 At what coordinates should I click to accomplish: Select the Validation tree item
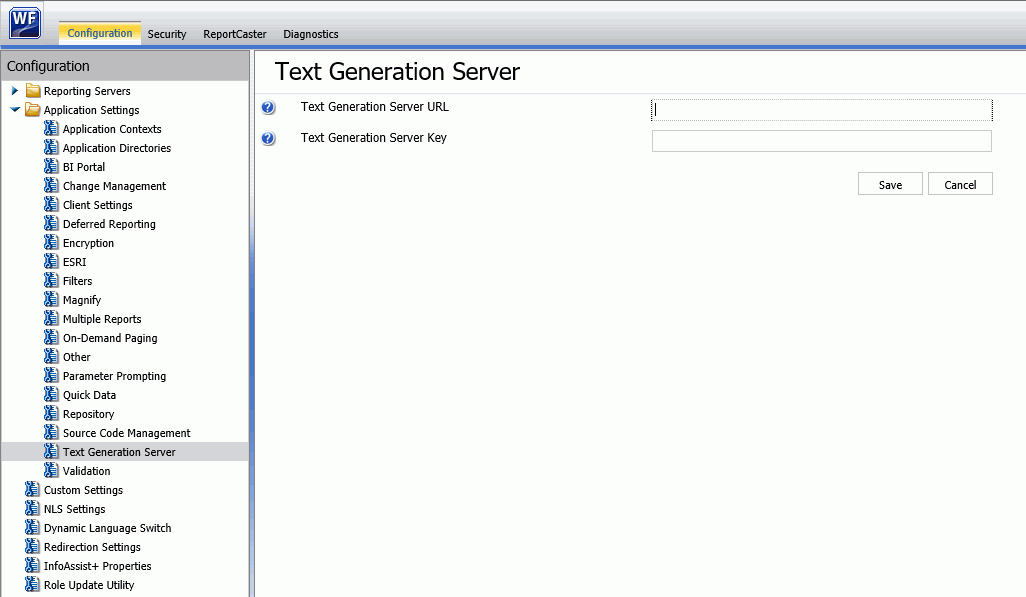86,471
